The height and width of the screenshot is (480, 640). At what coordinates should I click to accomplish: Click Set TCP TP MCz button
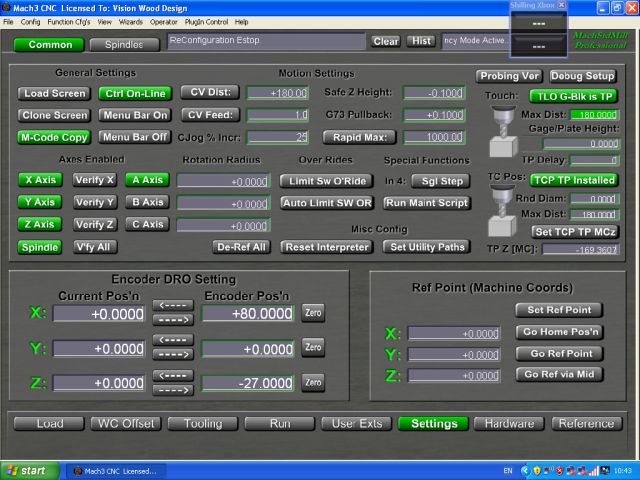click(575, 232)
